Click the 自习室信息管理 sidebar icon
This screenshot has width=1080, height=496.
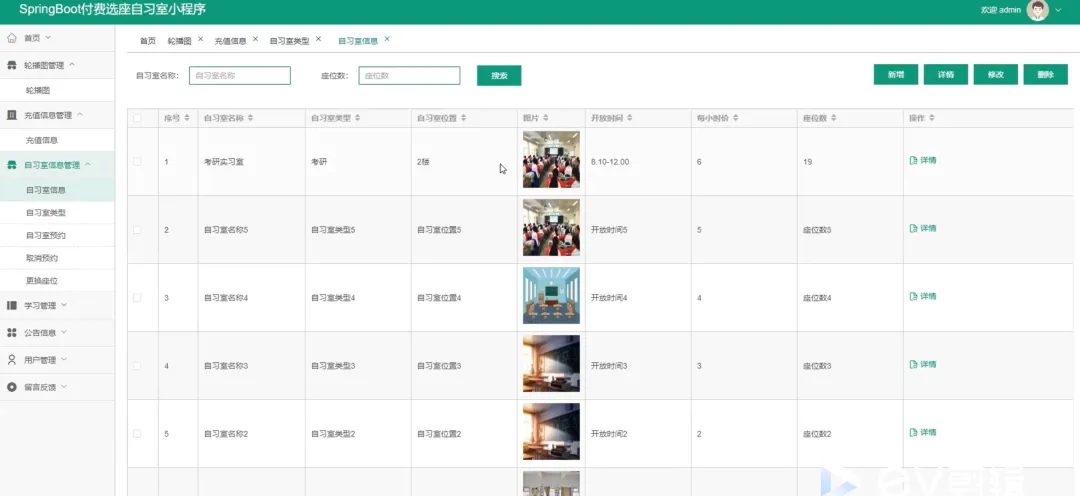click(x=12, y=165)
